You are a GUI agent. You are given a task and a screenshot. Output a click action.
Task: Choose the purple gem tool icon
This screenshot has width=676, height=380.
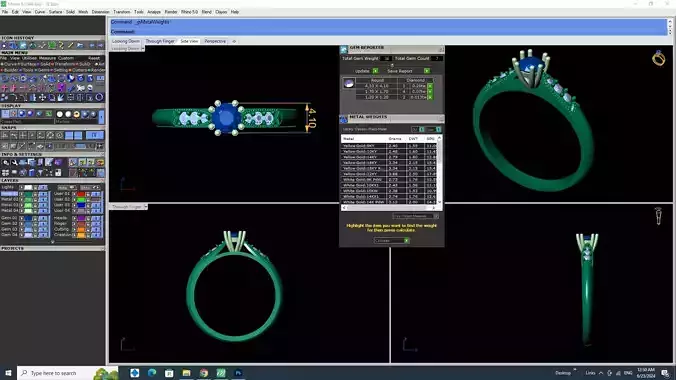[x=61, y=88]
